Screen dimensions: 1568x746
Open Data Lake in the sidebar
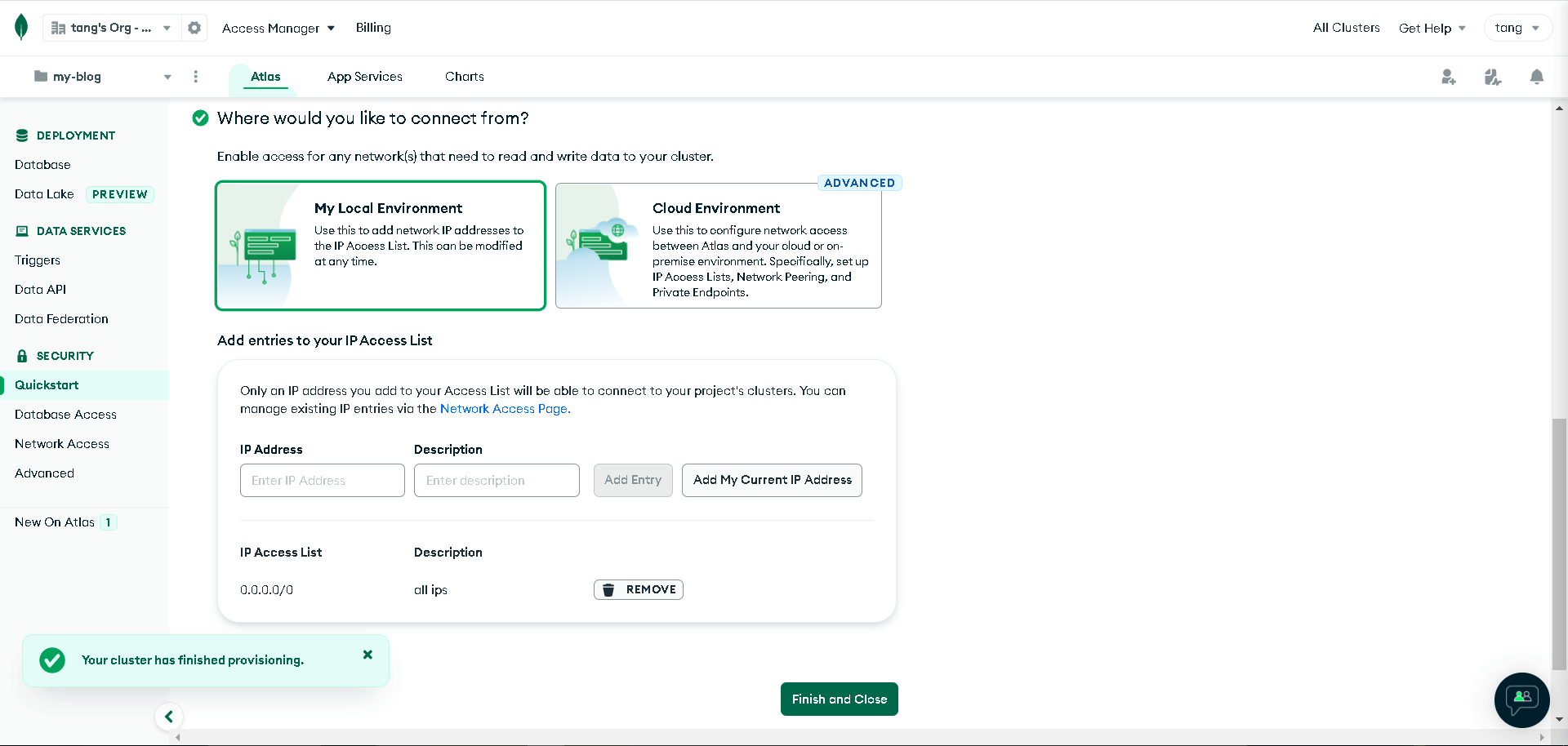point(44,194)
